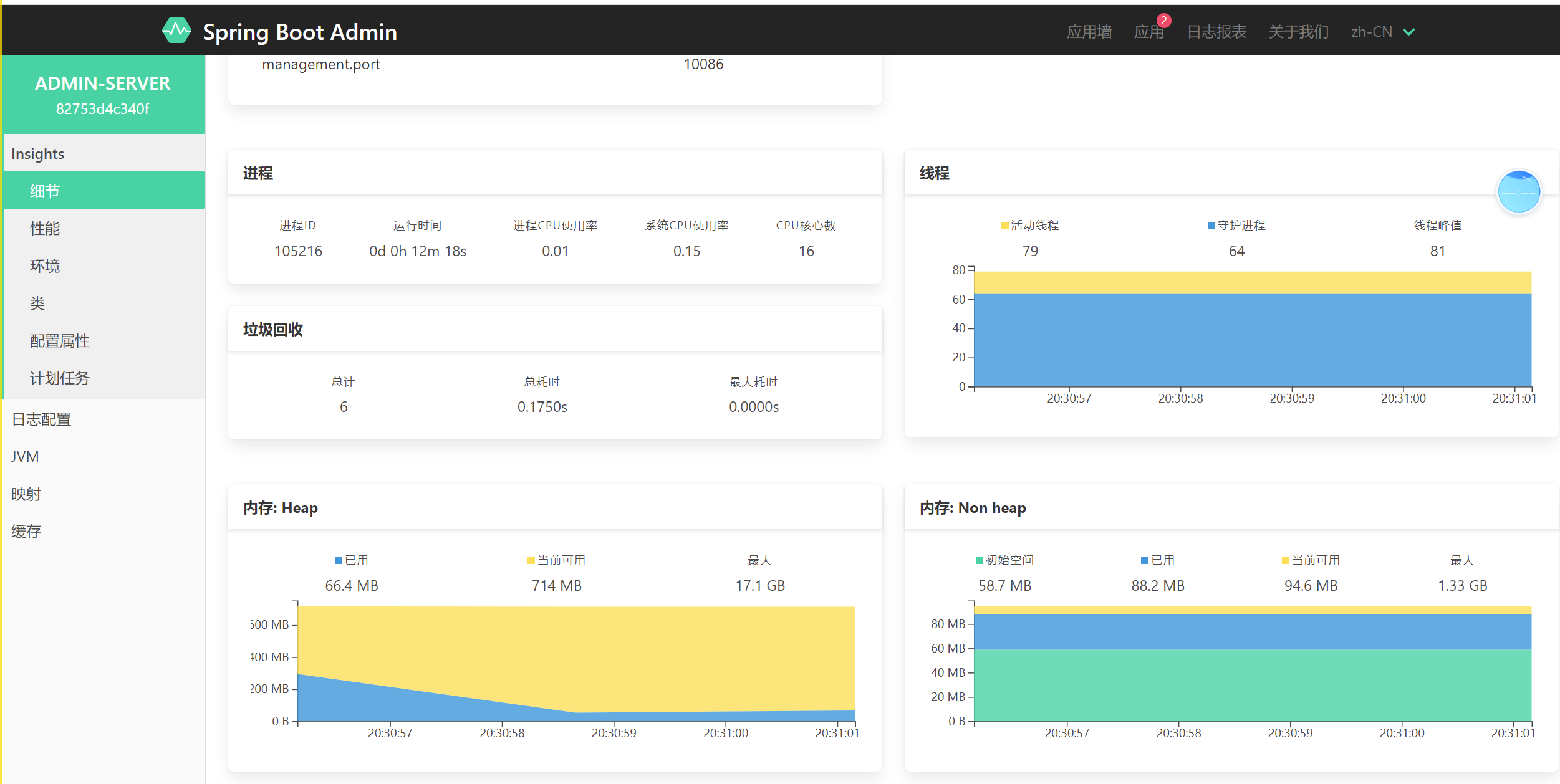1560x784 pixels.
Task: Click the green 初始空间 legend square
Action: click(x=979, y=560)
